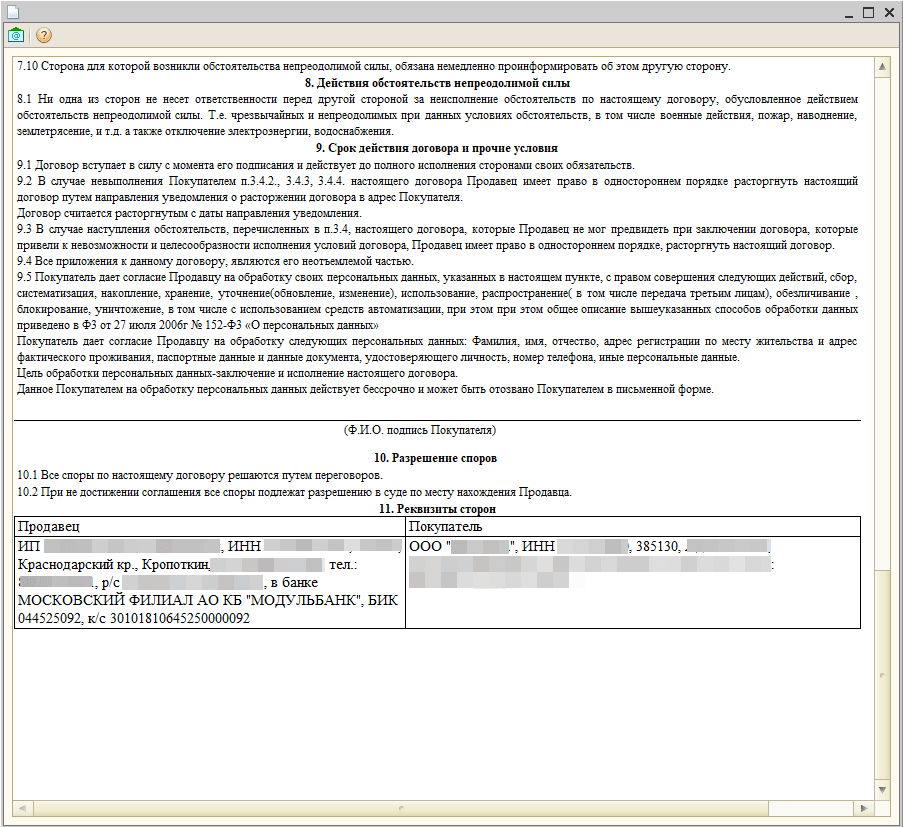The height and width of the screenshot is (827, 903).
Task: Click heading "9. Срок действия договора и прочие условия"
Action: tap(436, 148)
